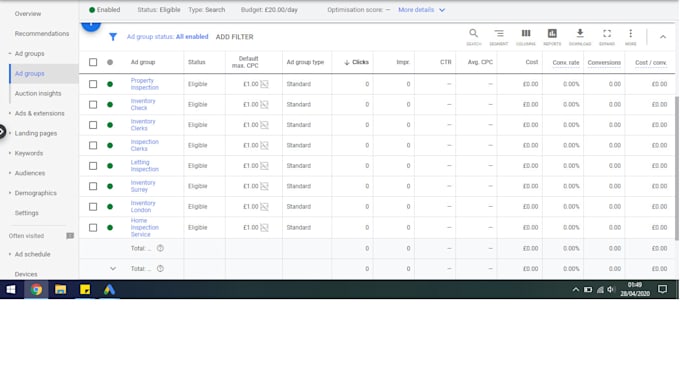Click ADD FILTER

click(x=234, y=37)
